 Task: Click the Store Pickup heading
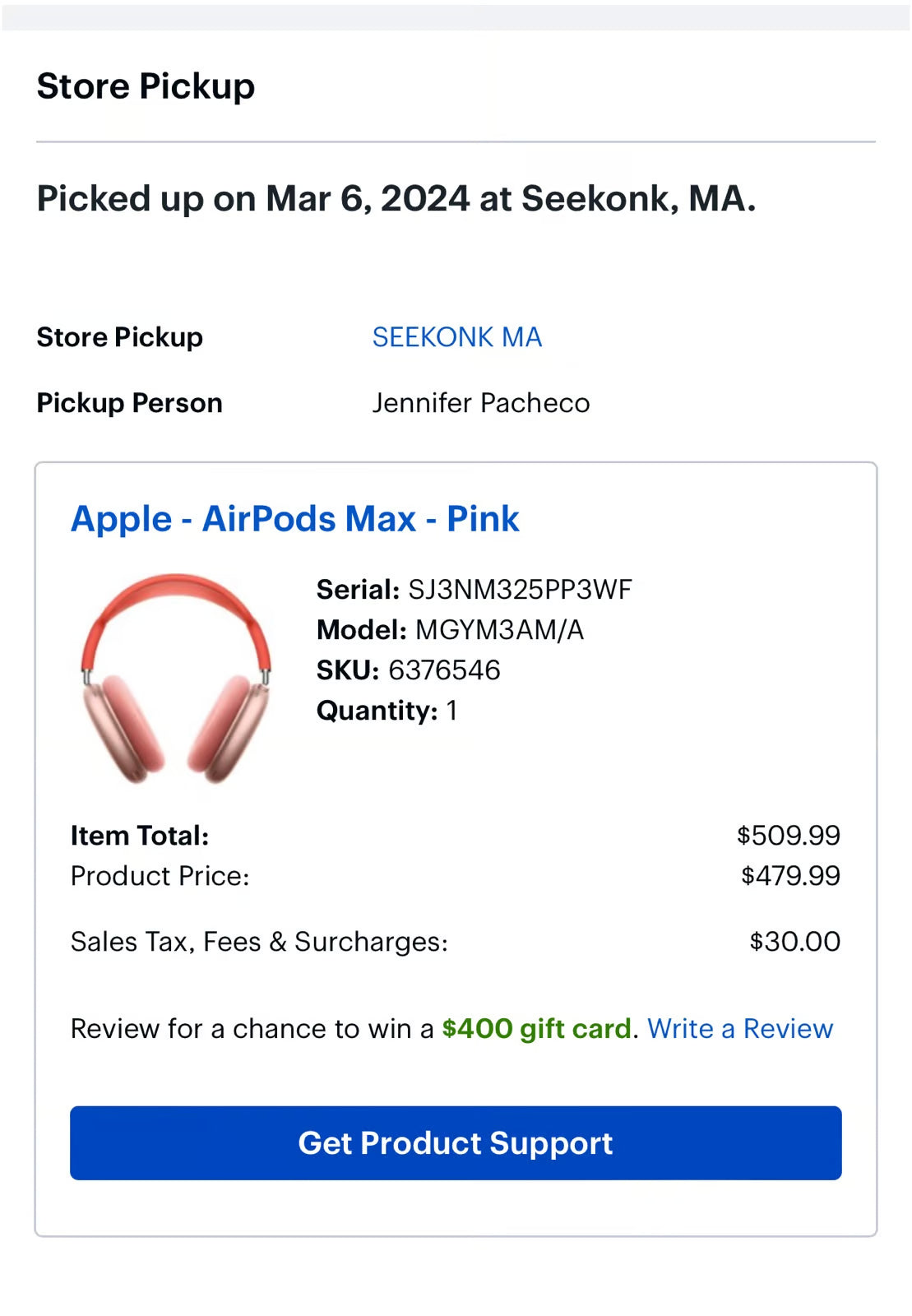click(x=145, y=85)
